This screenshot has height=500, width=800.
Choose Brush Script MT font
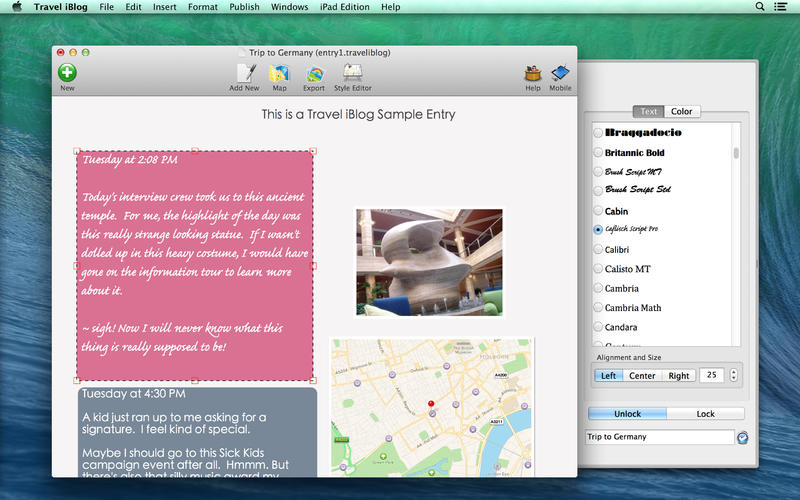598,171
